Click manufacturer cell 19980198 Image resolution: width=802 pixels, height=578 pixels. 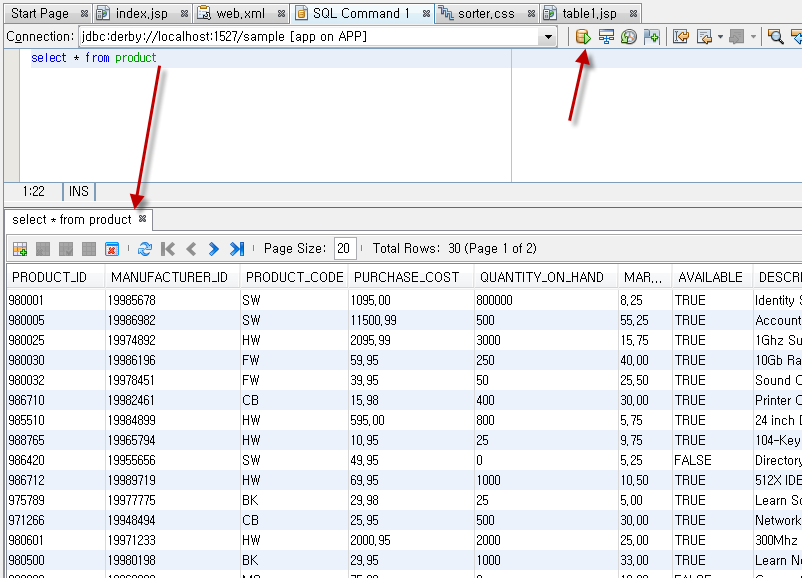tap(172, 560)
